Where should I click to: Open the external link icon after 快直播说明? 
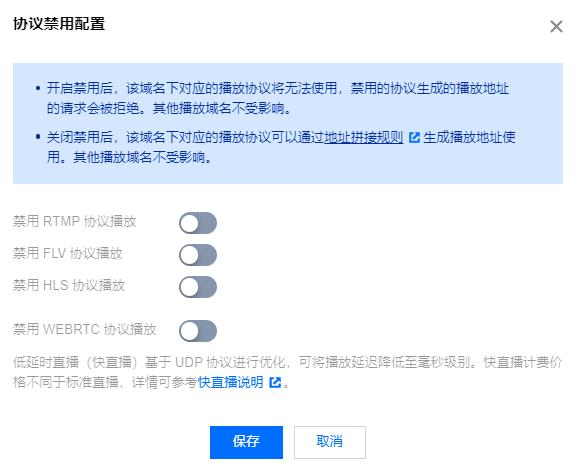point(275,382)
